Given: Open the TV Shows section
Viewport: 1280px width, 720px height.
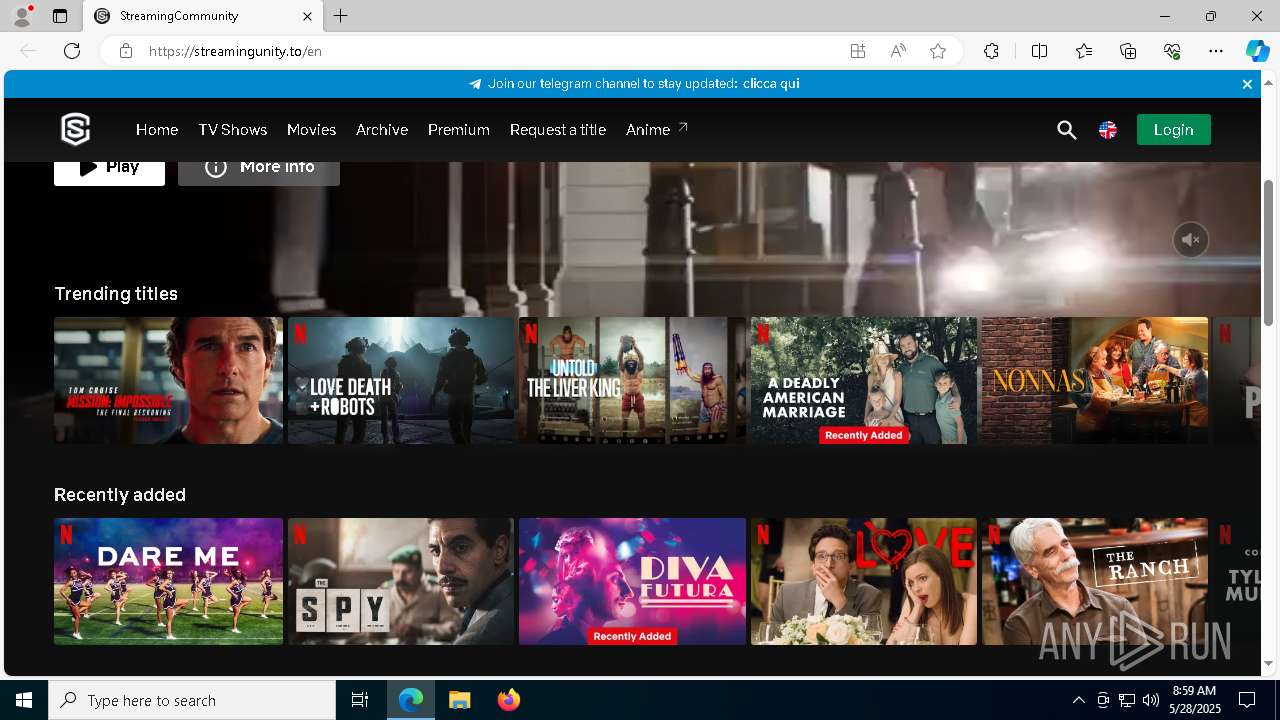Looking at the screenshot, I should pos(232,130).
